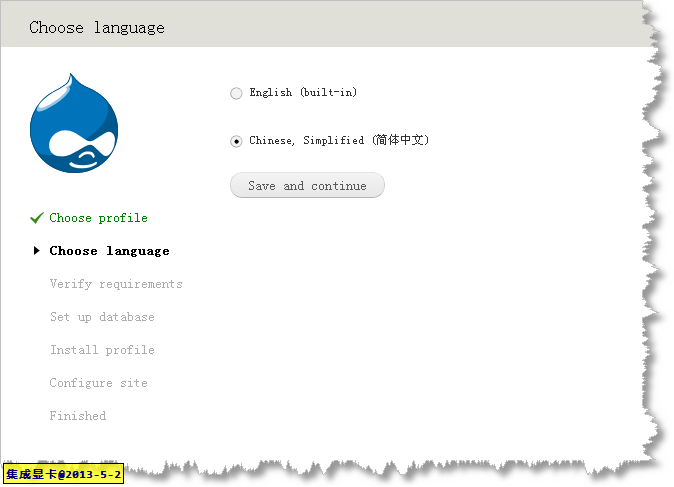Click the Chinese, Simplified (简体中文) label text
Screen dimensions: 674x487
(x=339, y=140)
